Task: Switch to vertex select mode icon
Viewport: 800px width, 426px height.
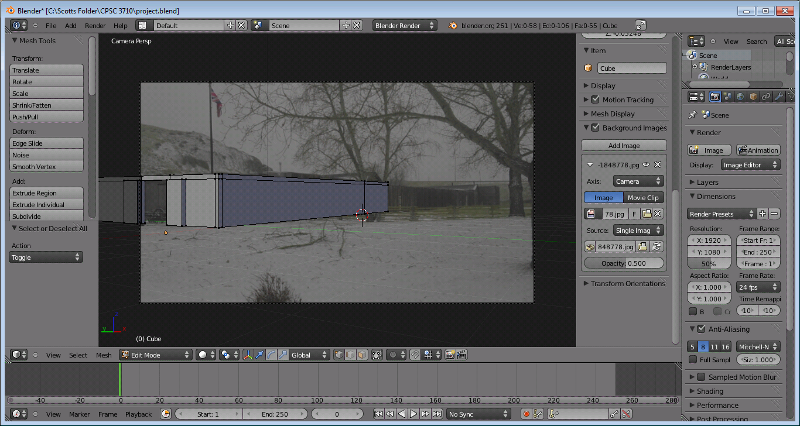Action: (x=338, y=355)
